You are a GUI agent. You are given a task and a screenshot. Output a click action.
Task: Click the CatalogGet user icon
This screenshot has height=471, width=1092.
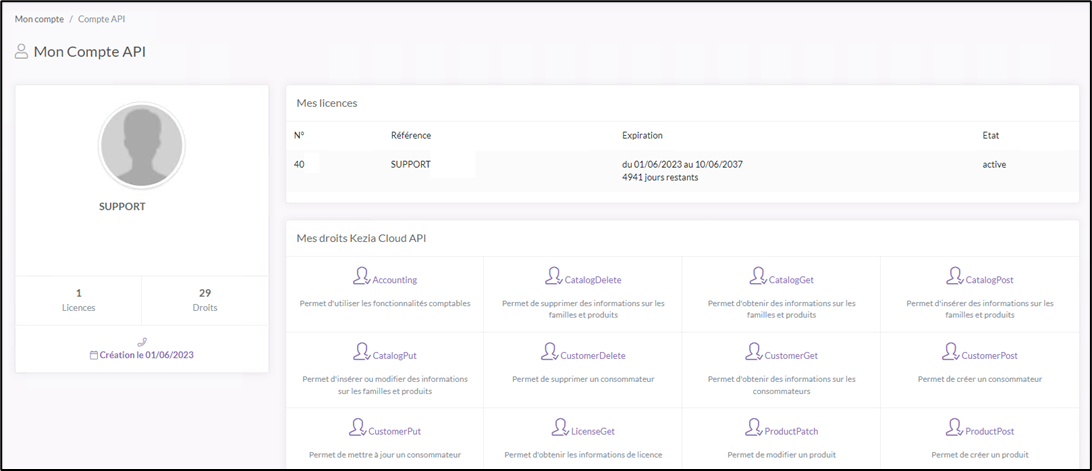click(x=757, y=276)
